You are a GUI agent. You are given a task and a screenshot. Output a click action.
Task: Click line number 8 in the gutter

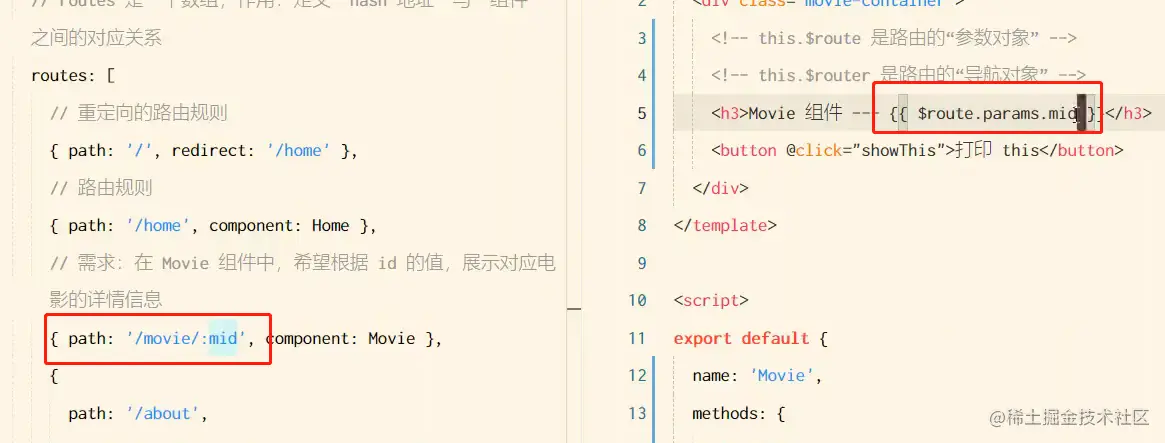click(642, 225)
